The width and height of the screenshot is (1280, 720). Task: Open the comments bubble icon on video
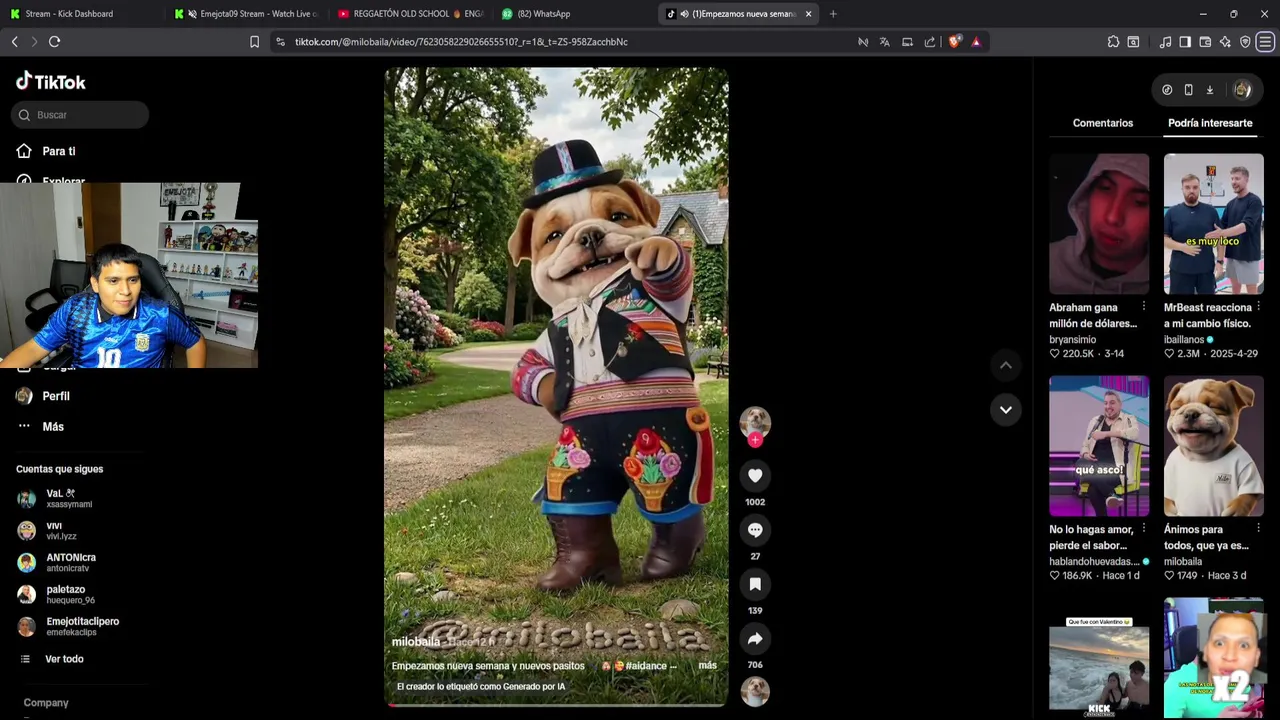[x=755, y=530]
